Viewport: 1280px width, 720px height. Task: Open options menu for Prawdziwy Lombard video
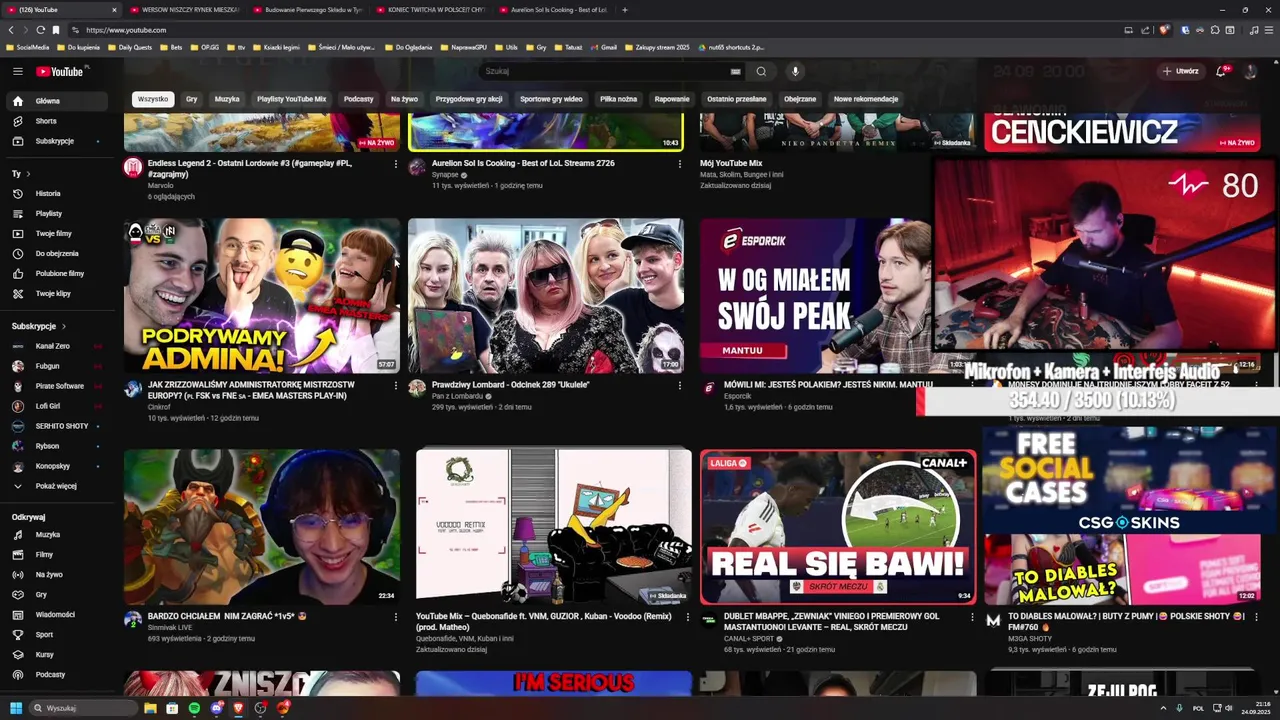pyautogui.click(x=679, y=385)
